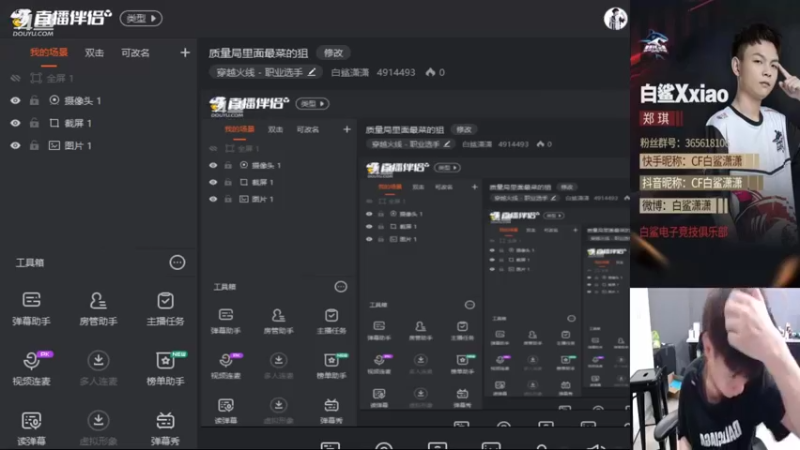Click the 工具箱 section label
This screenshot has width=800, height=450.
click(x=30, y=263)
